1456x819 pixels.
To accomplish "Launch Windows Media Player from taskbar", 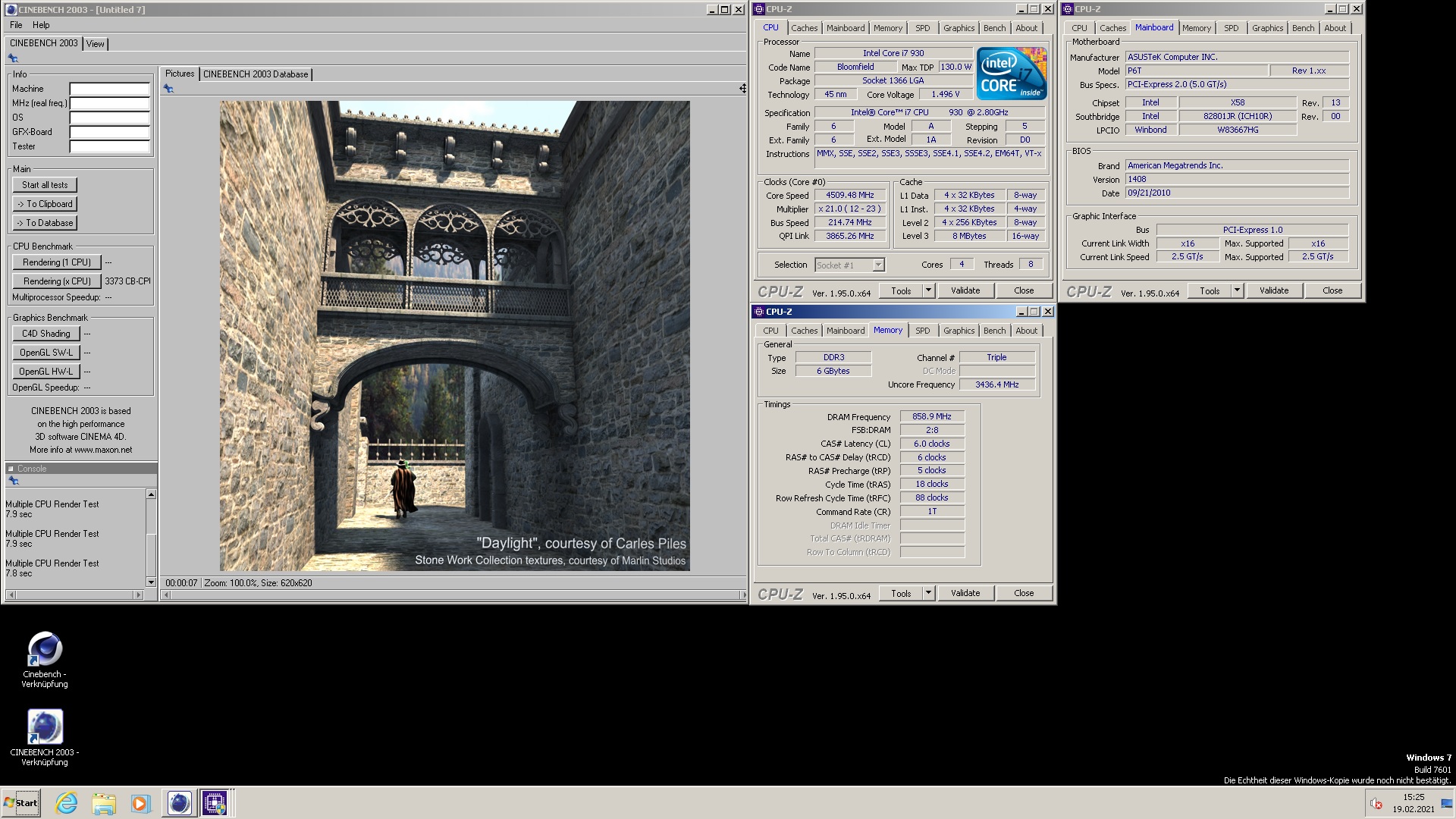I will point(141,803).
